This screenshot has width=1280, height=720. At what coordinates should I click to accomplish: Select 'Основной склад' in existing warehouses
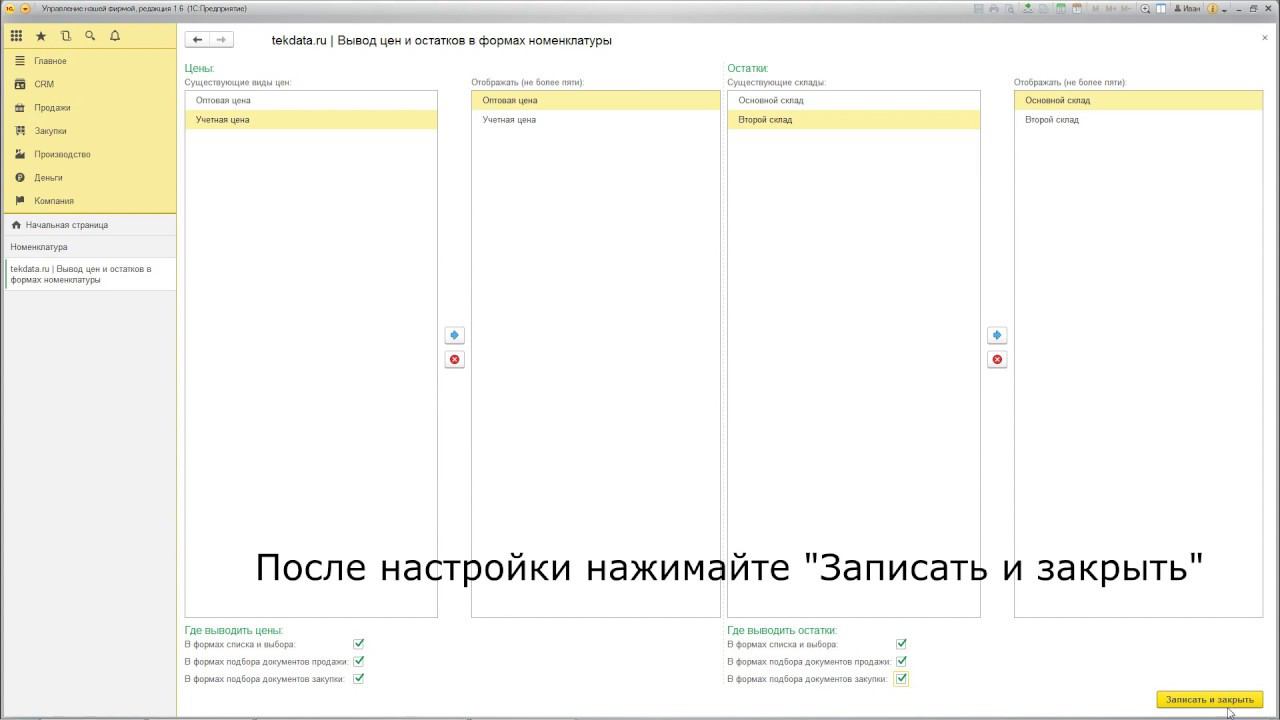(x=854, y=100)
